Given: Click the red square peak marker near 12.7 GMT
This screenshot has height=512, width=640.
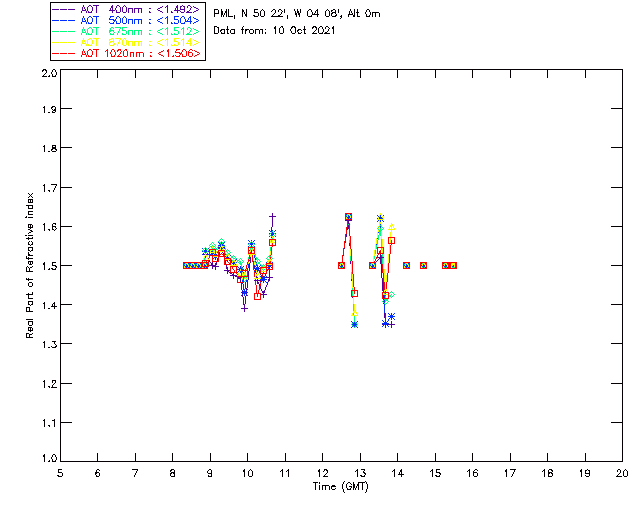Looking at the screenshot, I should pyautogui.click(x=348, y=217).
